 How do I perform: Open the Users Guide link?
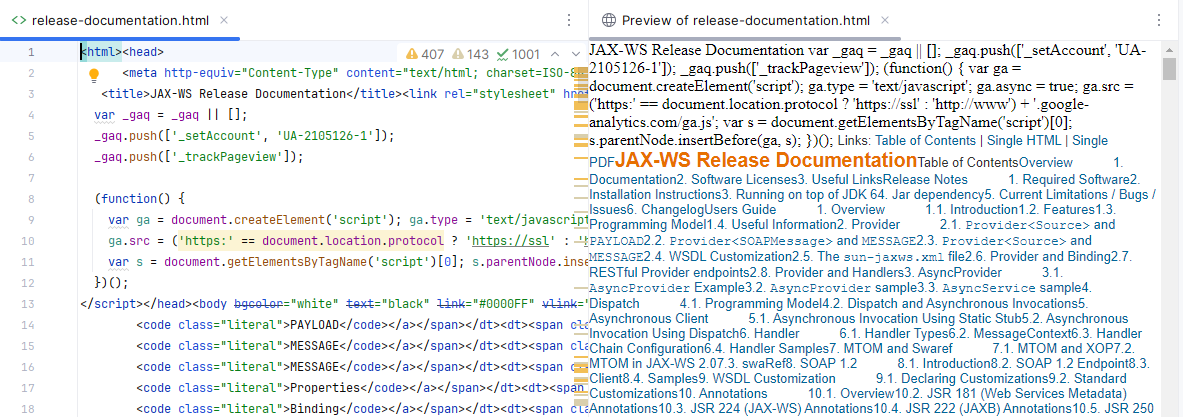[x=739, y=209]
